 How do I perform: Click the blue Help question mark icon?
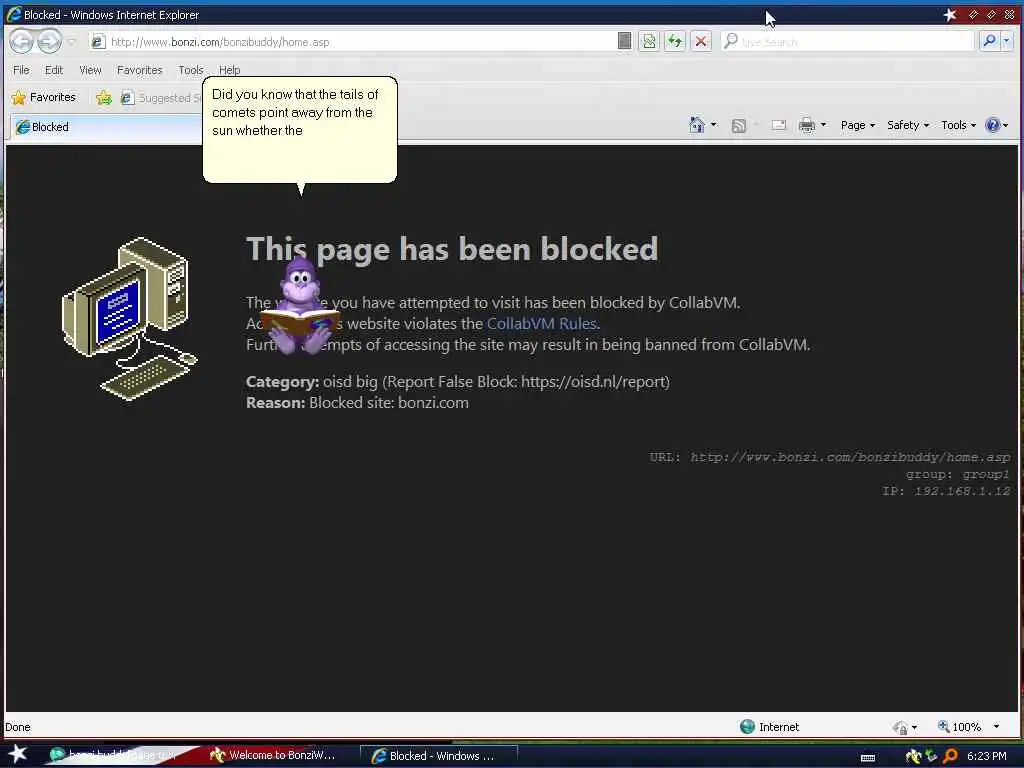pos(993,125)
